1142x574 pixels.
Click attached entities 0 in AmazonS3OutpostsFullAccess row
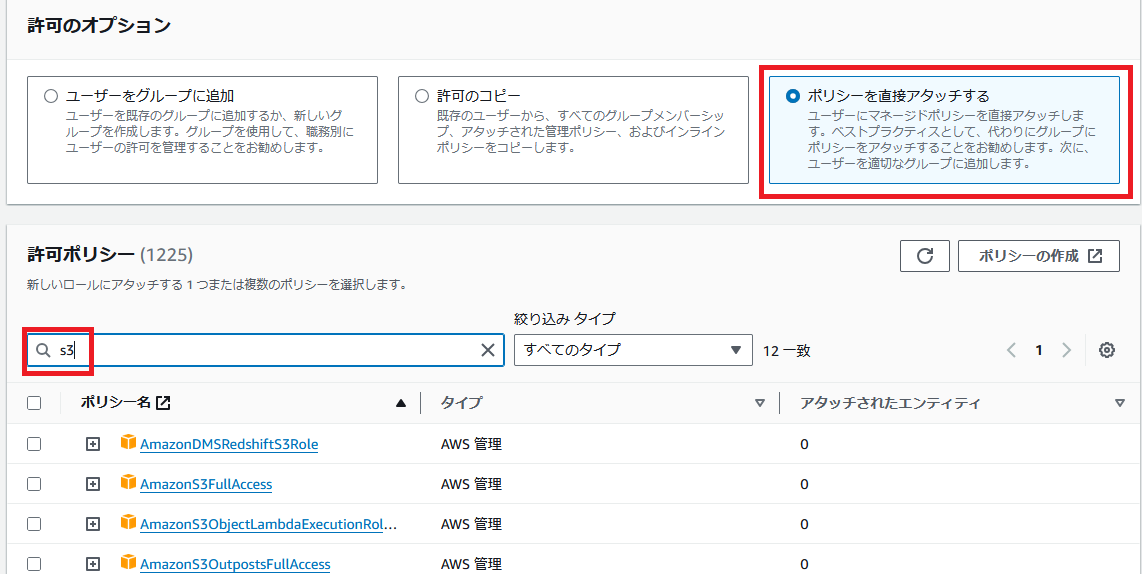804,564
